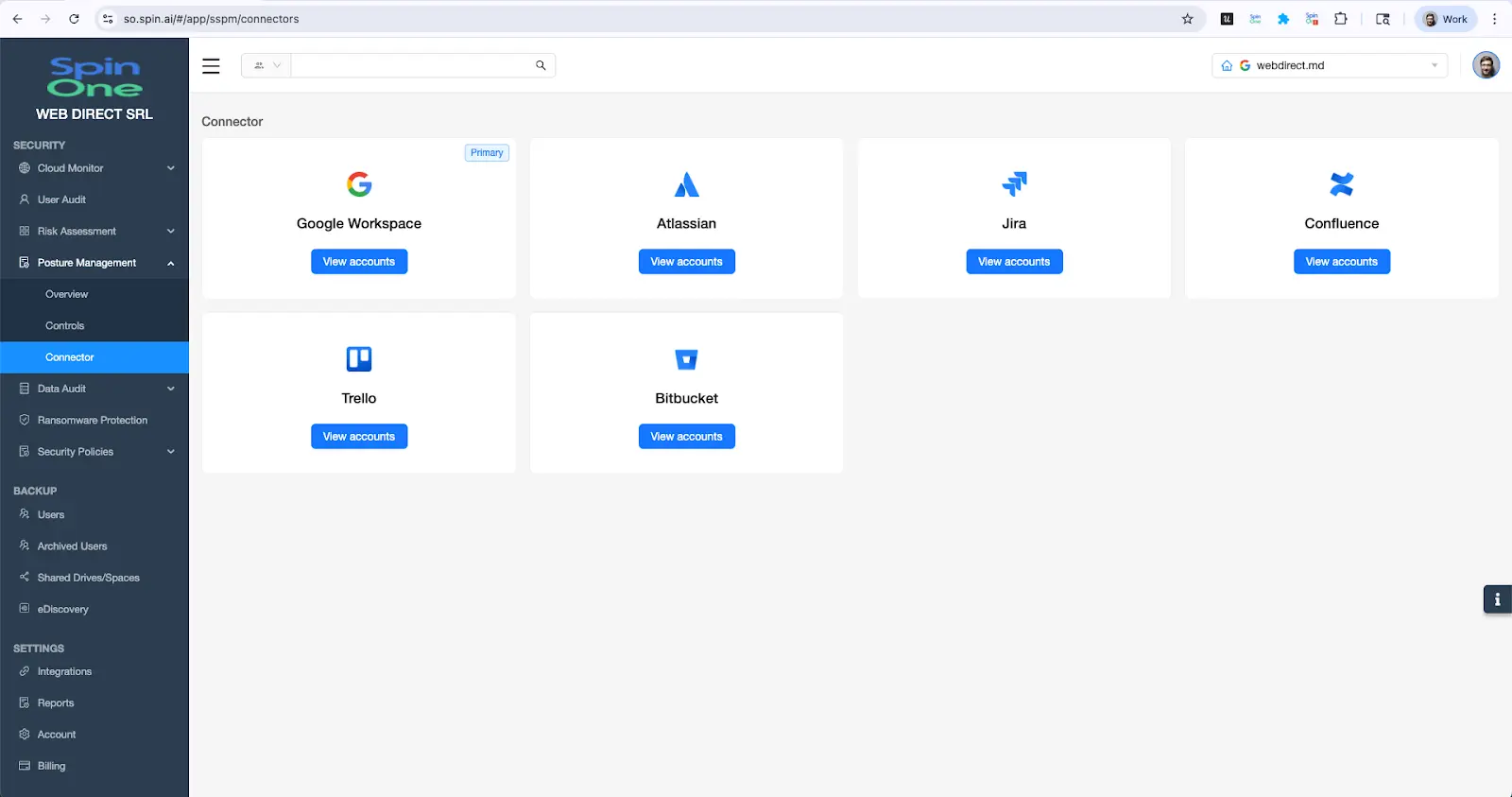
Task: Open the webdirect.md domain dropdown
Action: pyautogui.click(x=1330, y=65)
